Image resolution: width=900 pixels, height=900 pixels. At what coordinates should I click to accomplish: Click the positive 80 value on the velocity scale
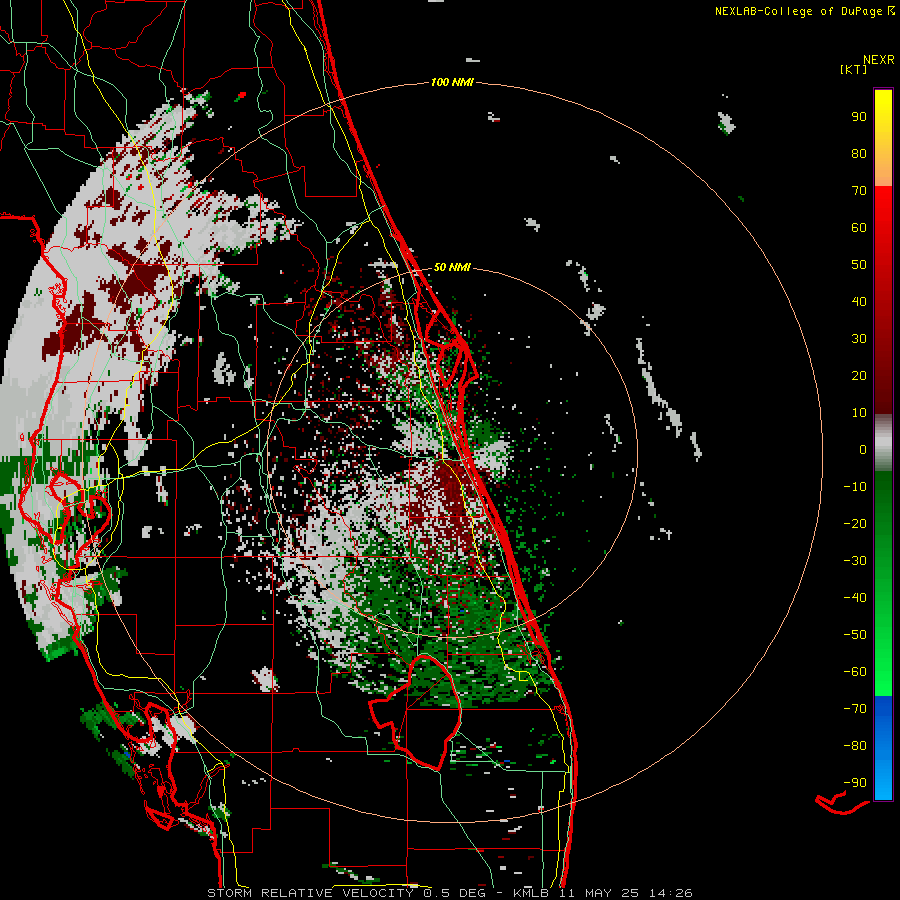(x=859, y=154)
